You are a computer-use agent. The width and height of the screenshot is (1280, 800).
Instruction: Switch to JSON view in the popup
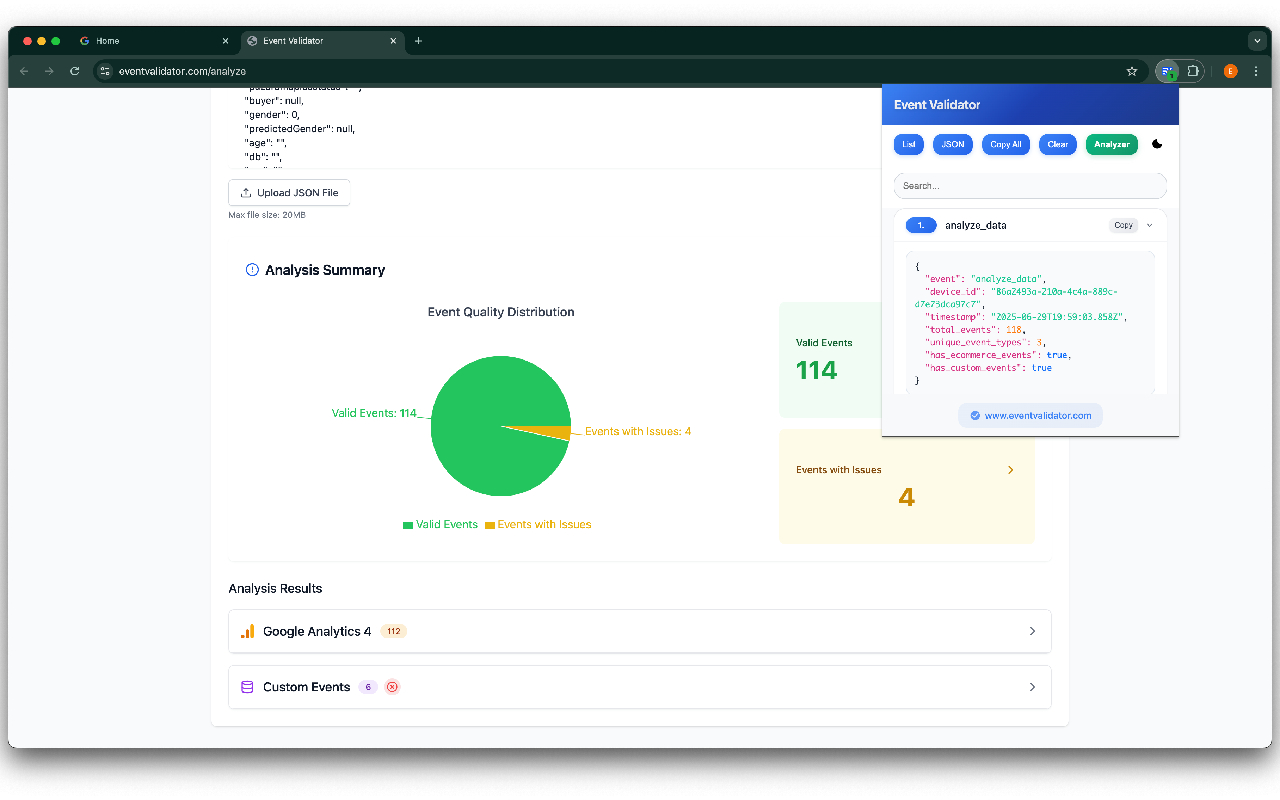pyautogui.click(x=953, y=144)
